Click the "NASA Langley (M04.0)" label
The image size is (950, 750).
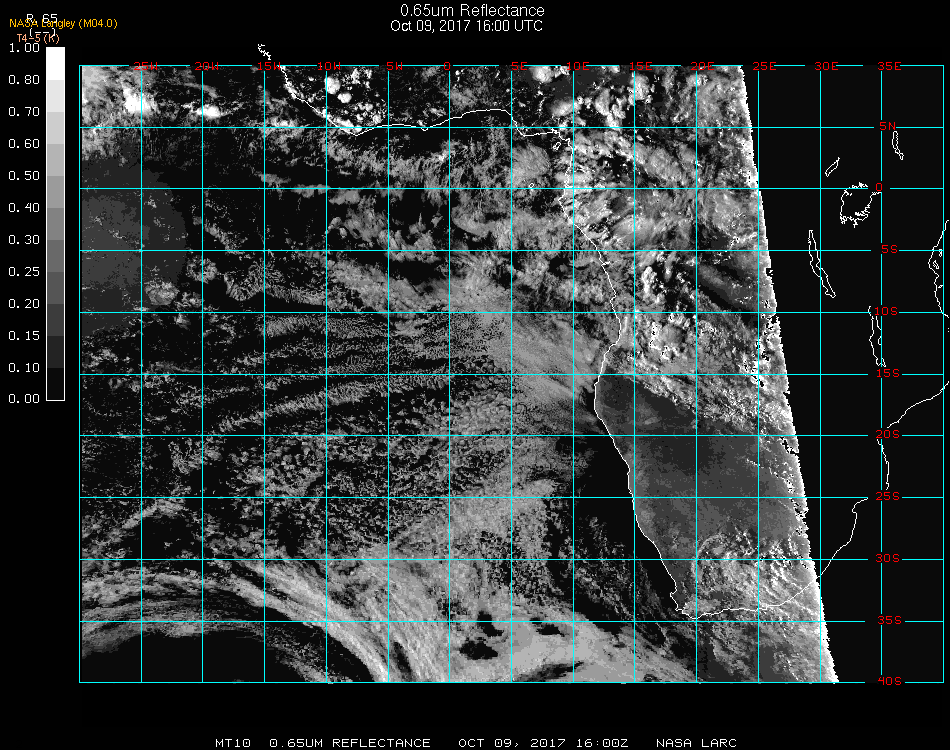coord(63,23)
